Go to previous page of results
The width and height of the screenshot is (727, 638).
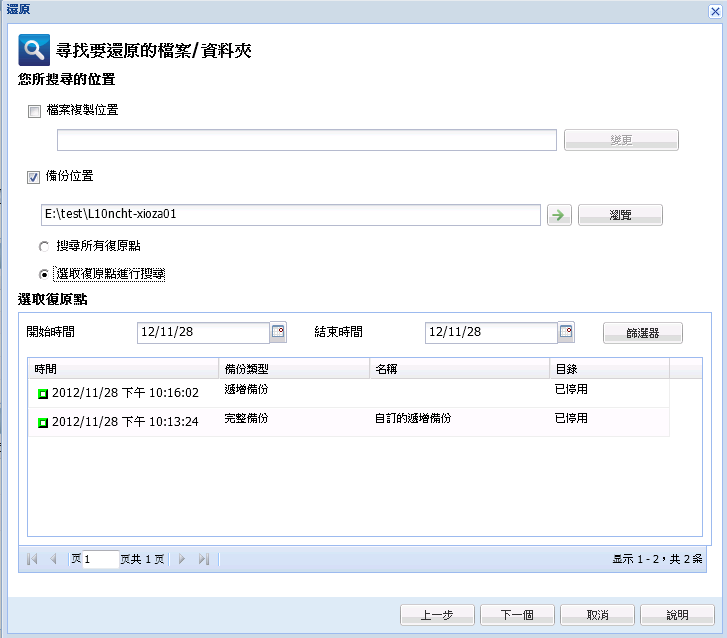point(53,560)
